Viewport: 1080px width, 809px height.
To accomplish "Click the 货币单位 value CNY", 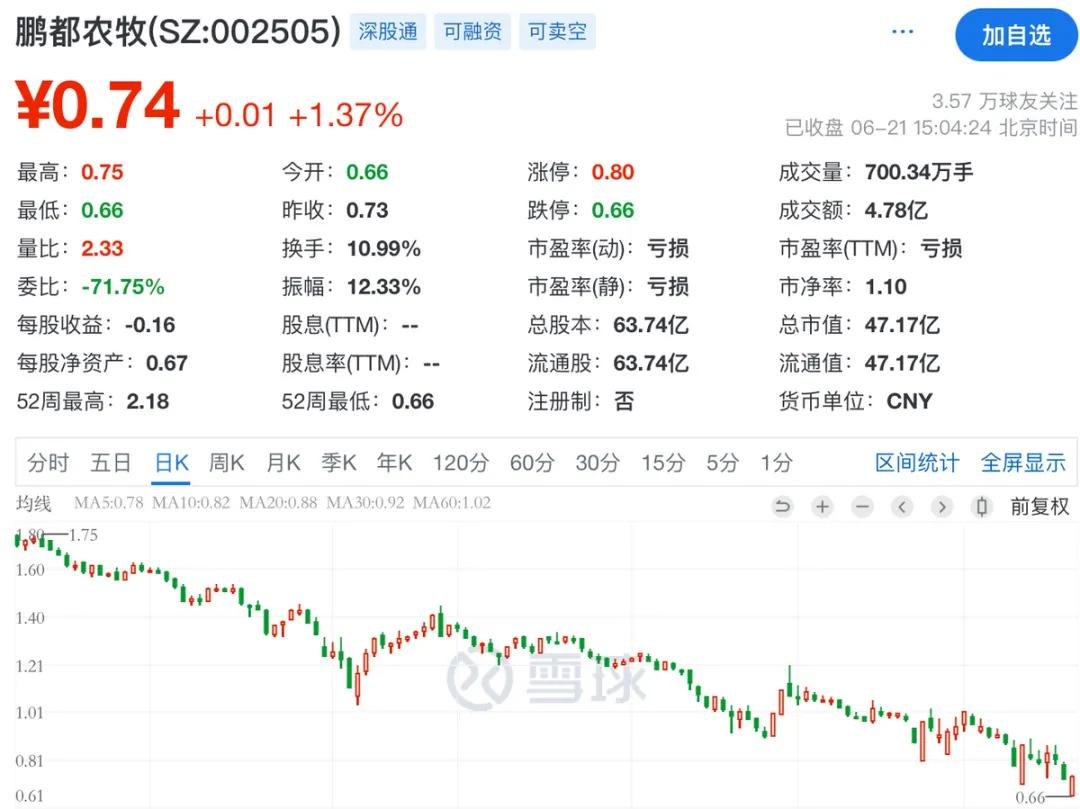I will tap(909, 401).
